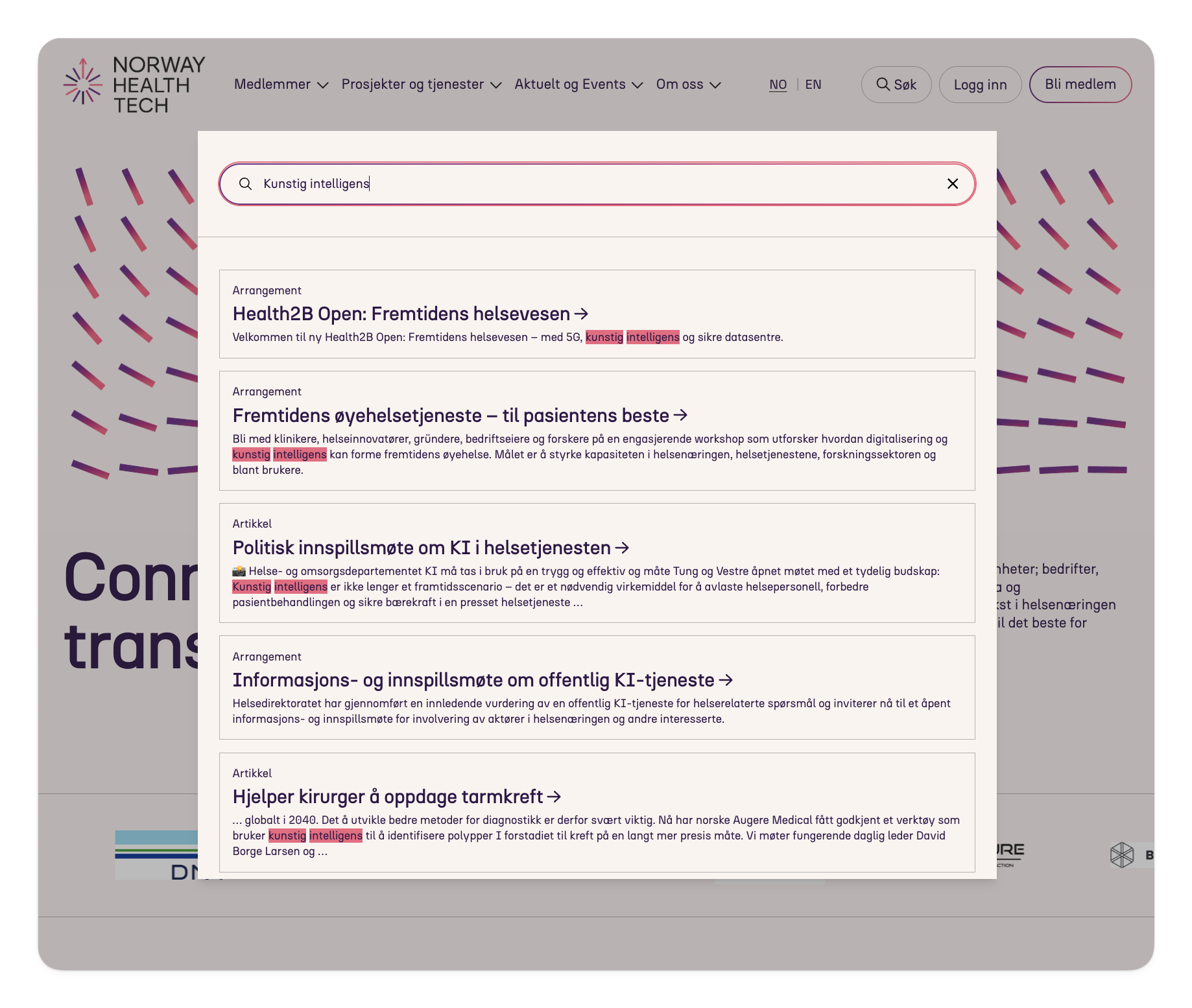Click the Logg inn button
Viewport: 1192px width, 1008px height.
point(980,84)
